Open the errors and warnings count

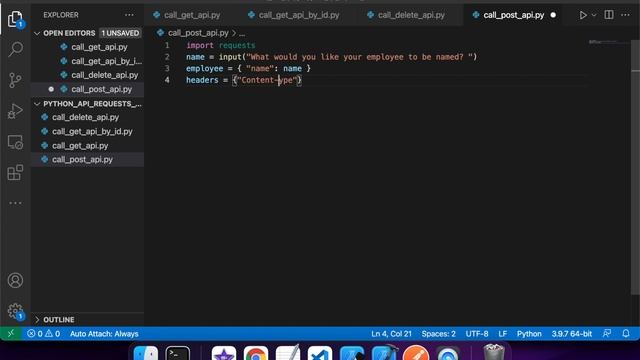point(44,333)
